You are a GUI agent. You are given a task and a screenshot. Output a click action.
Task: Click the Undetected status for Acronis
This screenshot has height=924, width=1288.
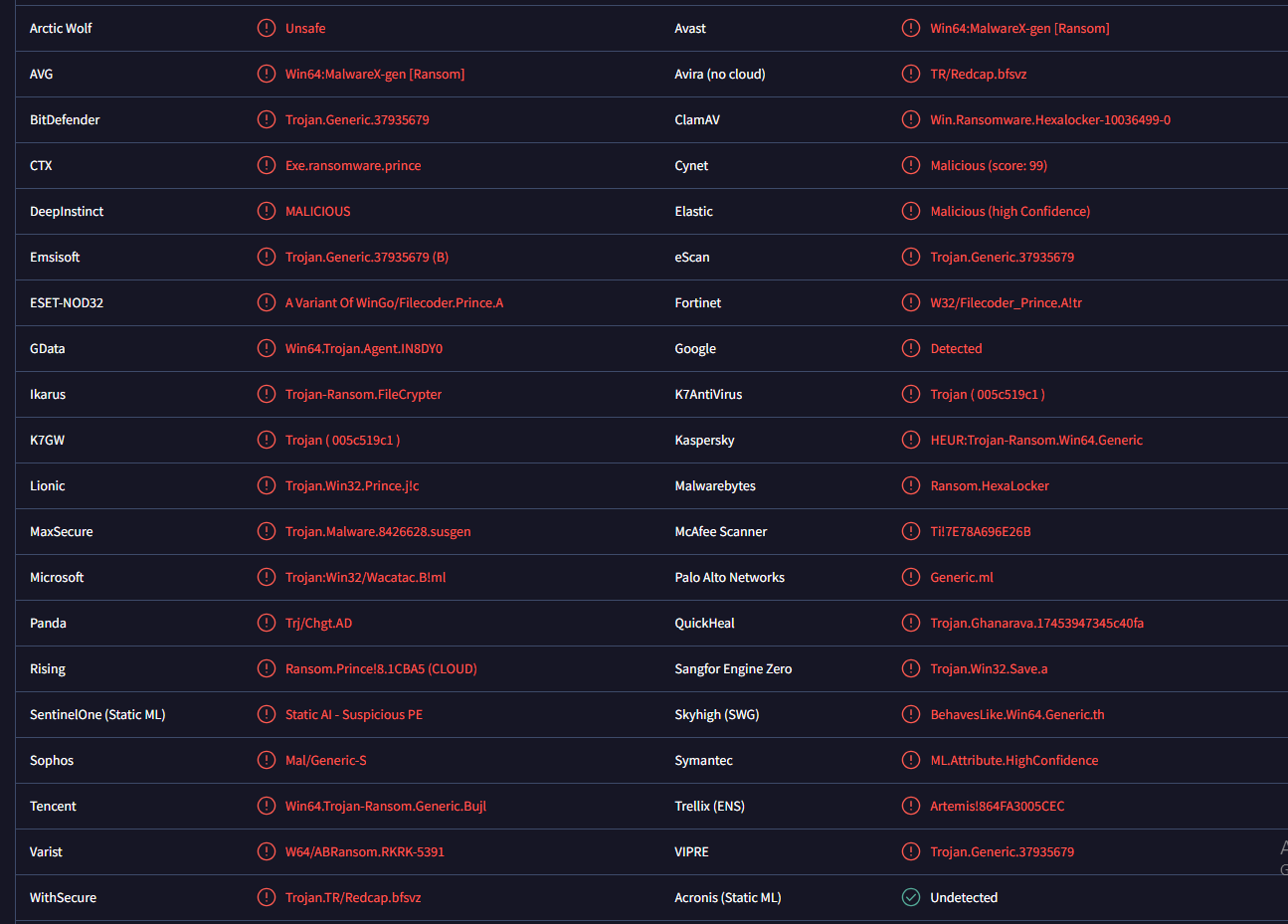964,897
